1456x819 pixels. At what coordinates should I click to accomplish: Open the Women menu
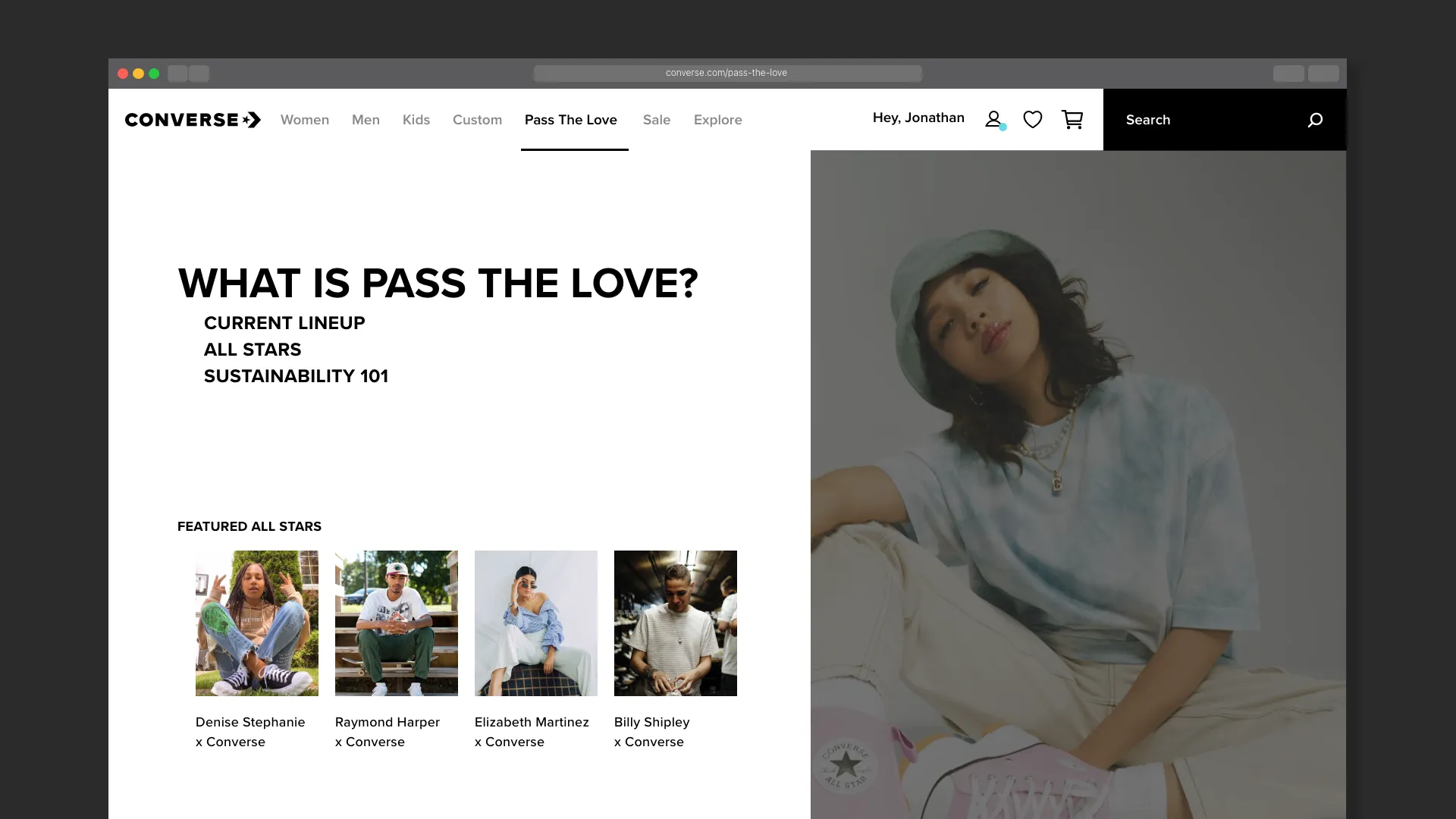(305, 120)
